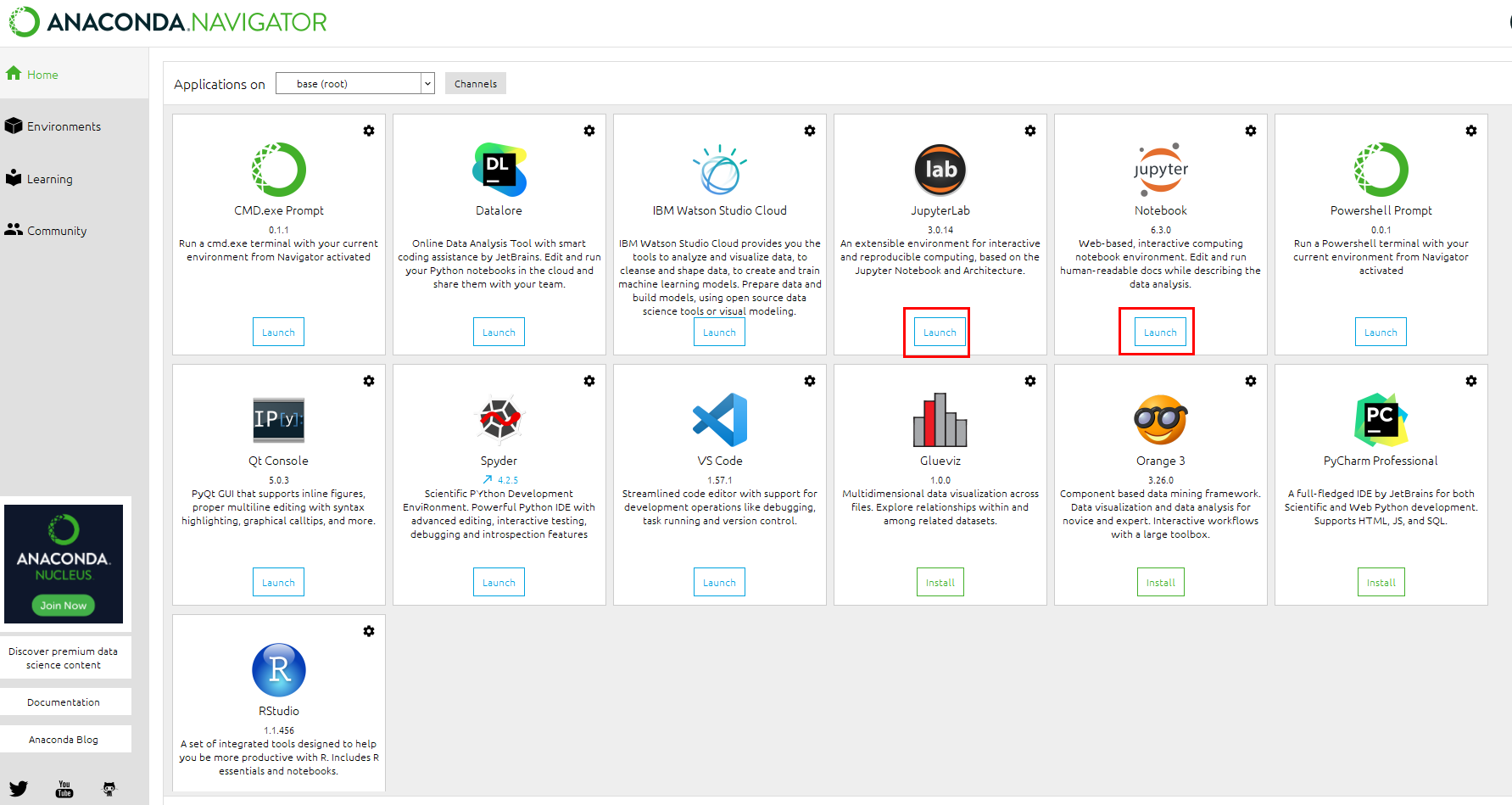Launch Jupyter Notebook
1512x805 pixels.
(1161, 332)
